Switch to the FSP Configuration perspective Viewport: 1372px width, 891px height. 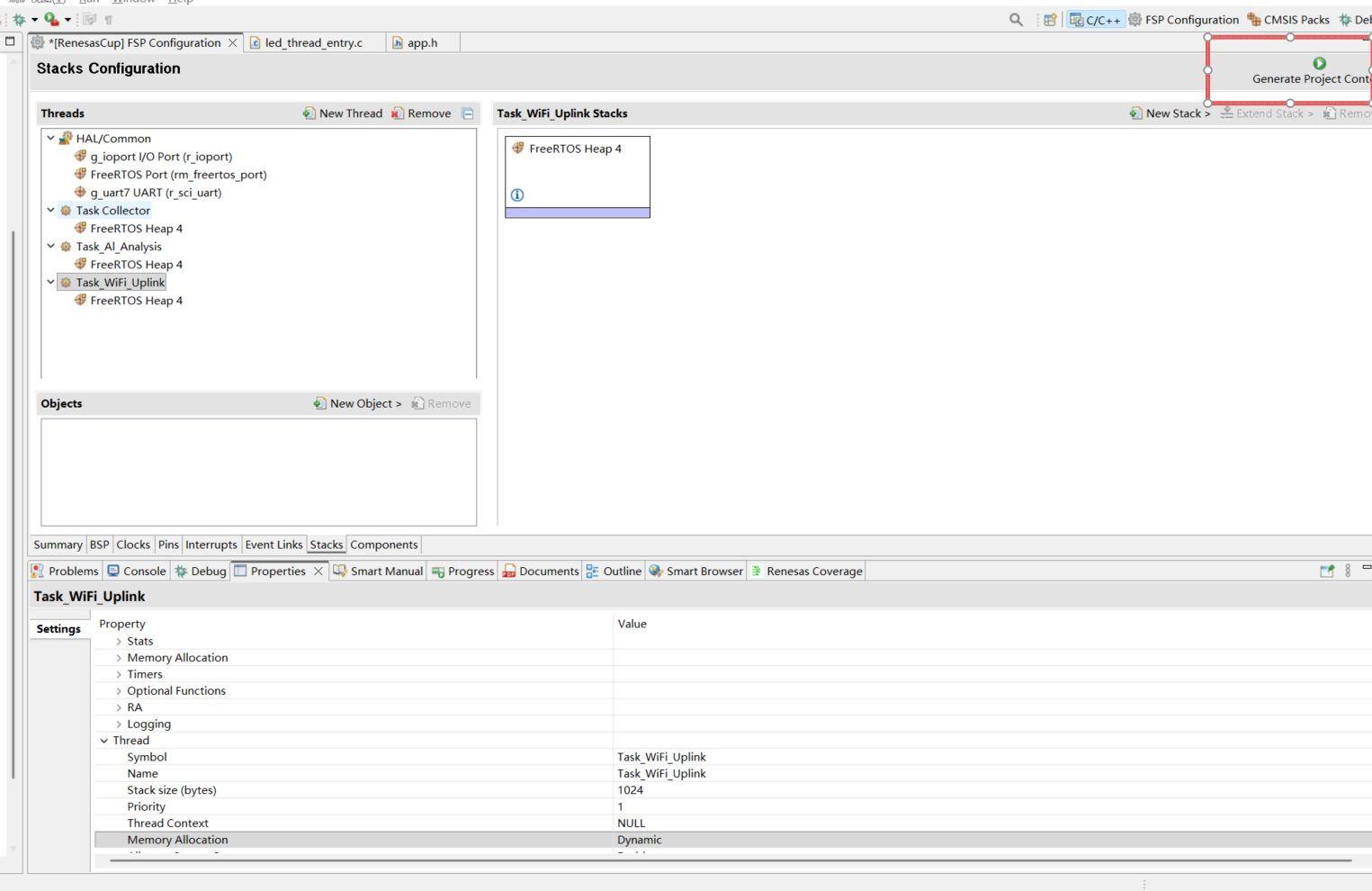(1183, 20)
